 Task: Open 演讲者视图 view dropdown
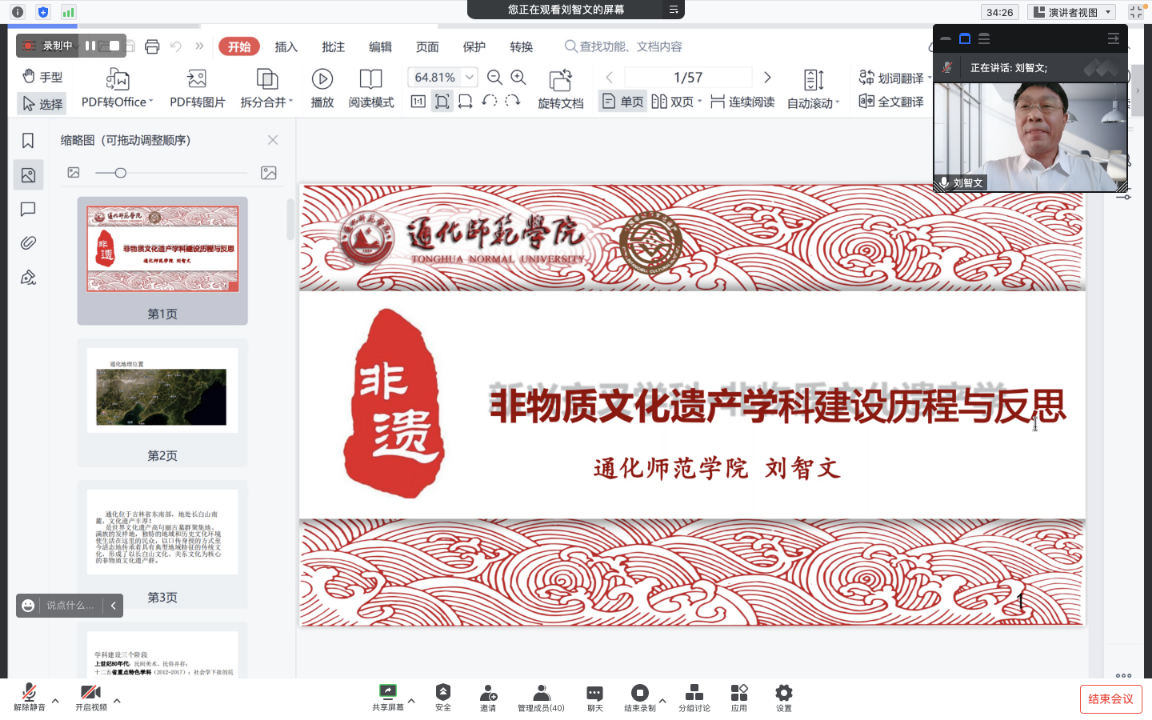click(1072, 12)
